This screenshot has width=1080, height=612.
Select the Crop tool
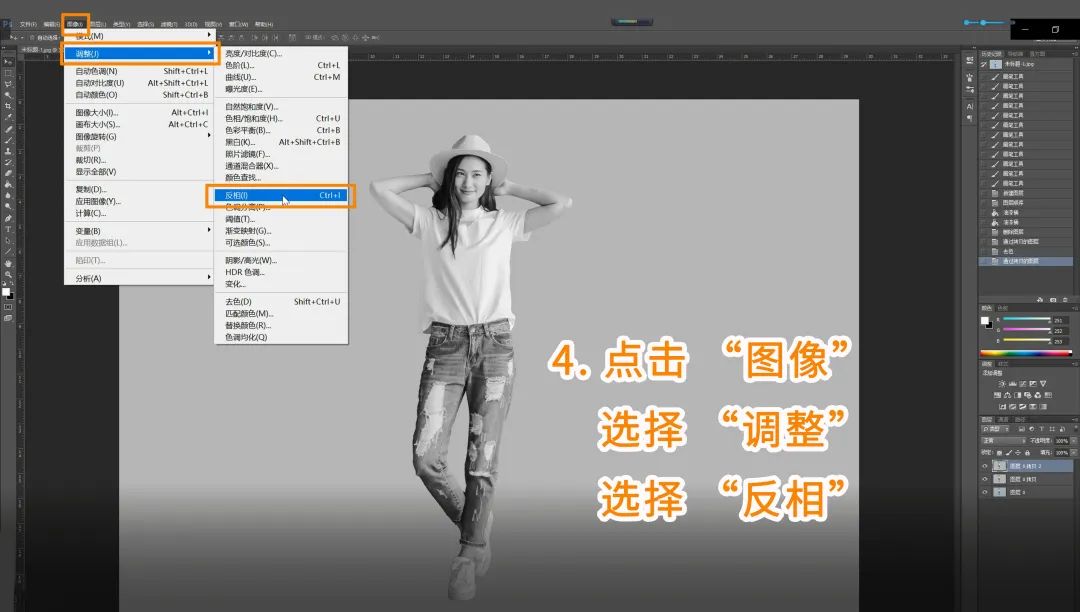[8, 106]
